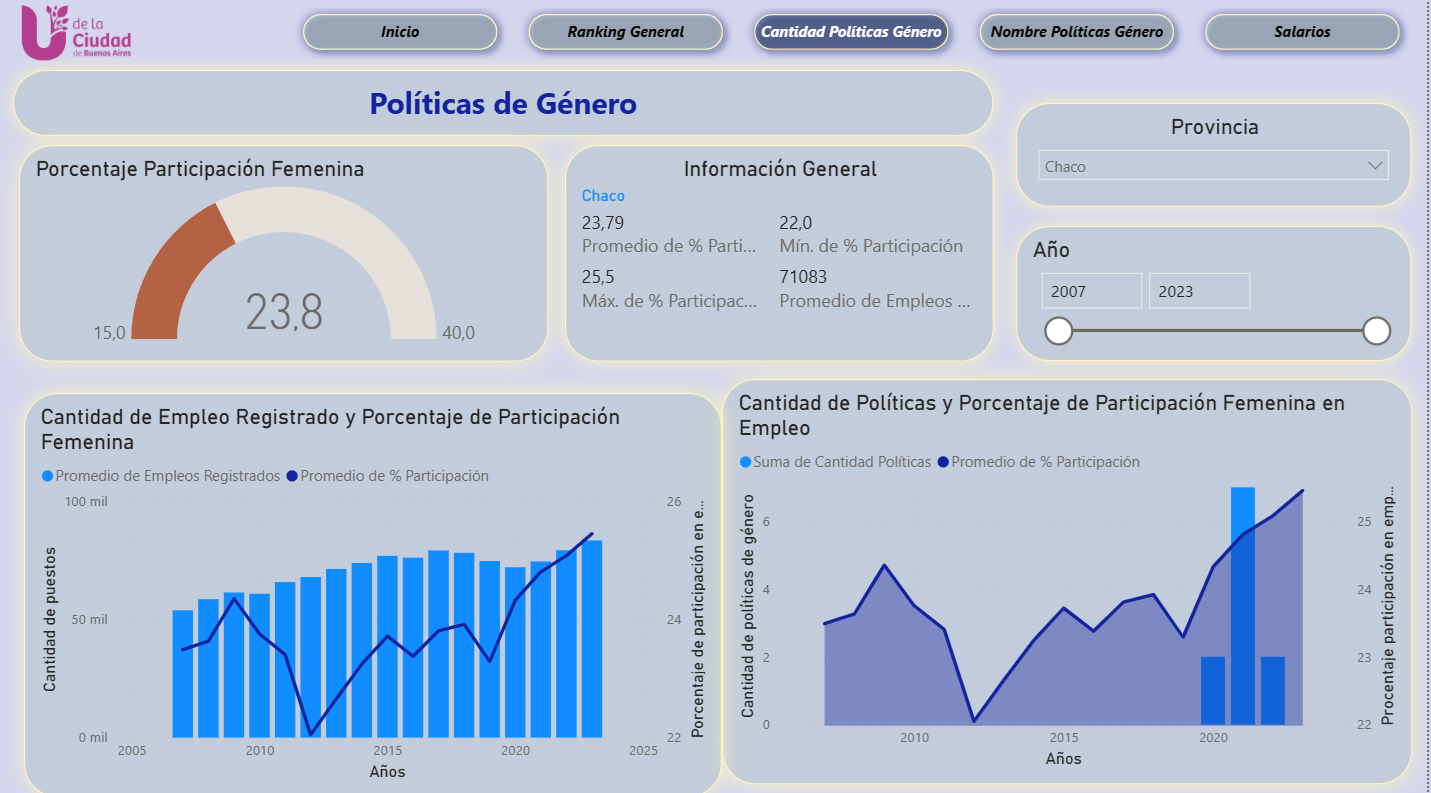Viewport: 1431px width, 793px height.
Task: Click the Chaco link in Información General
Action: [603, 196]
